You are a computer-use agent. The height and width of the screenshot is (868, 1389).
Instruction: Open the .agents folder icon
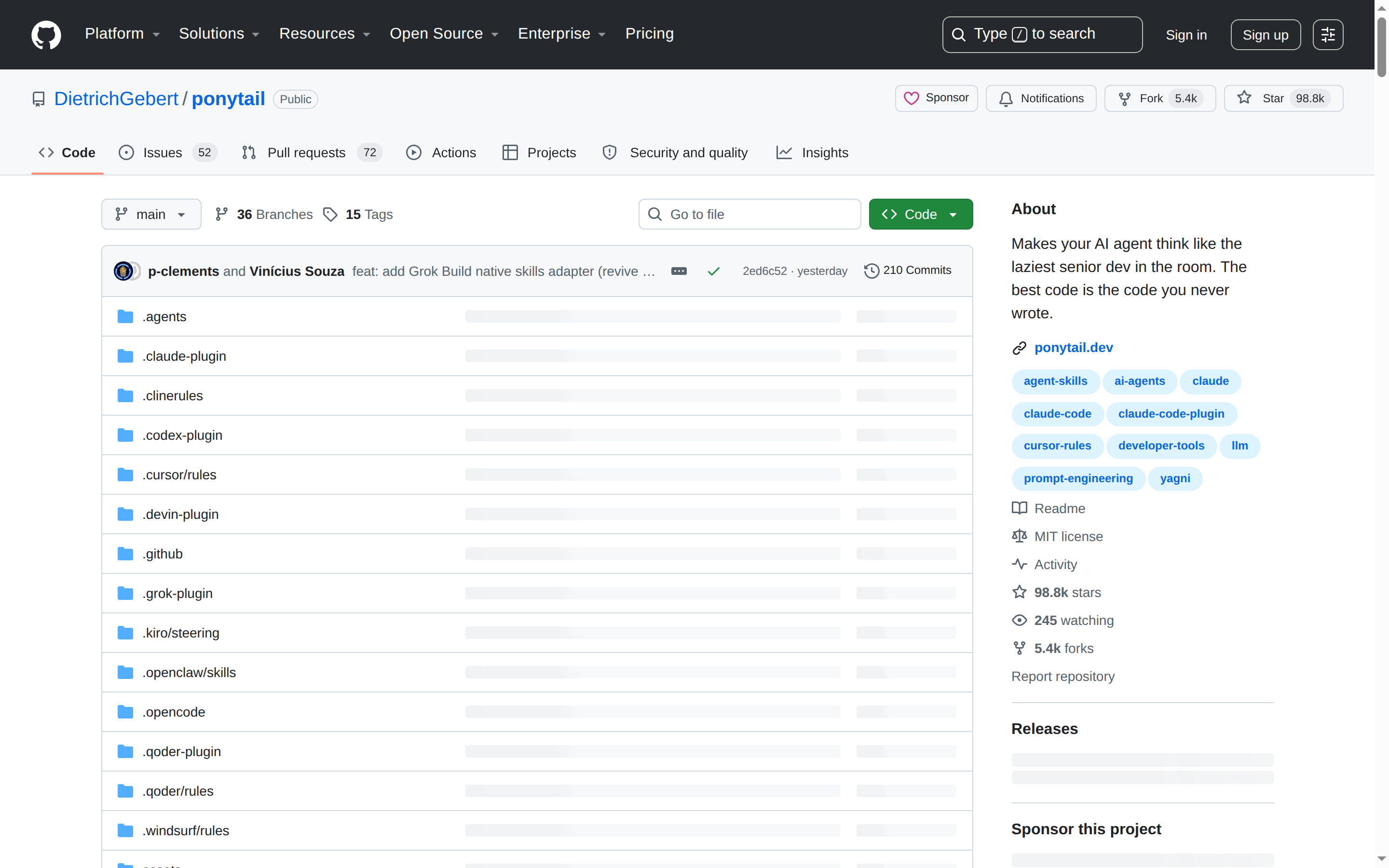[x=125, y=316]
